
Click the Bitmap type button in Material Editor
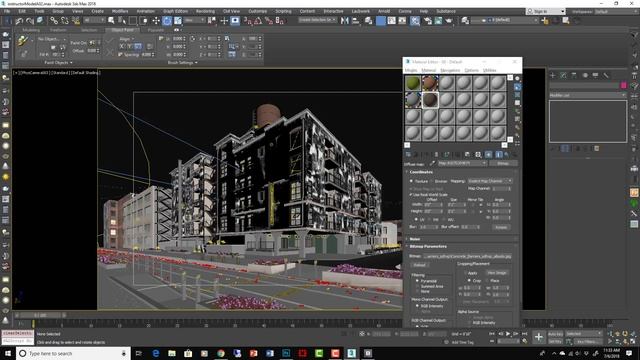[x=503, y=163]
